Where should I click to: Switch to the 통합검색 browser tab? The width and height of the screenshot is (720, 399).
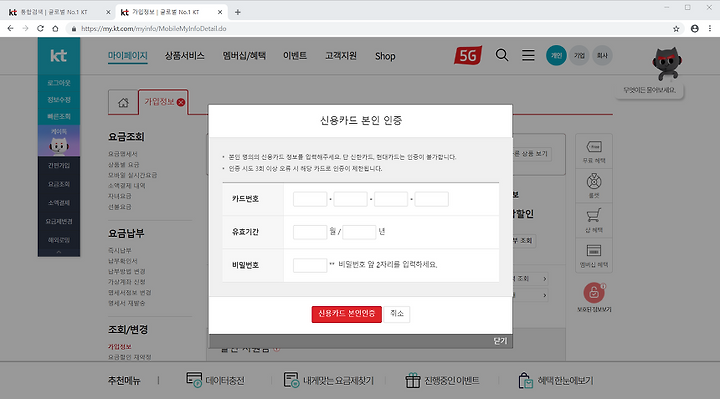pos(54,12)
